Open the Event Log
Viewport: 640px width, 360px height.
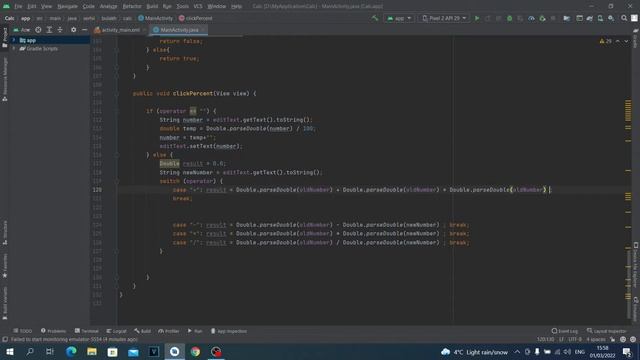(x=564, y=331)
